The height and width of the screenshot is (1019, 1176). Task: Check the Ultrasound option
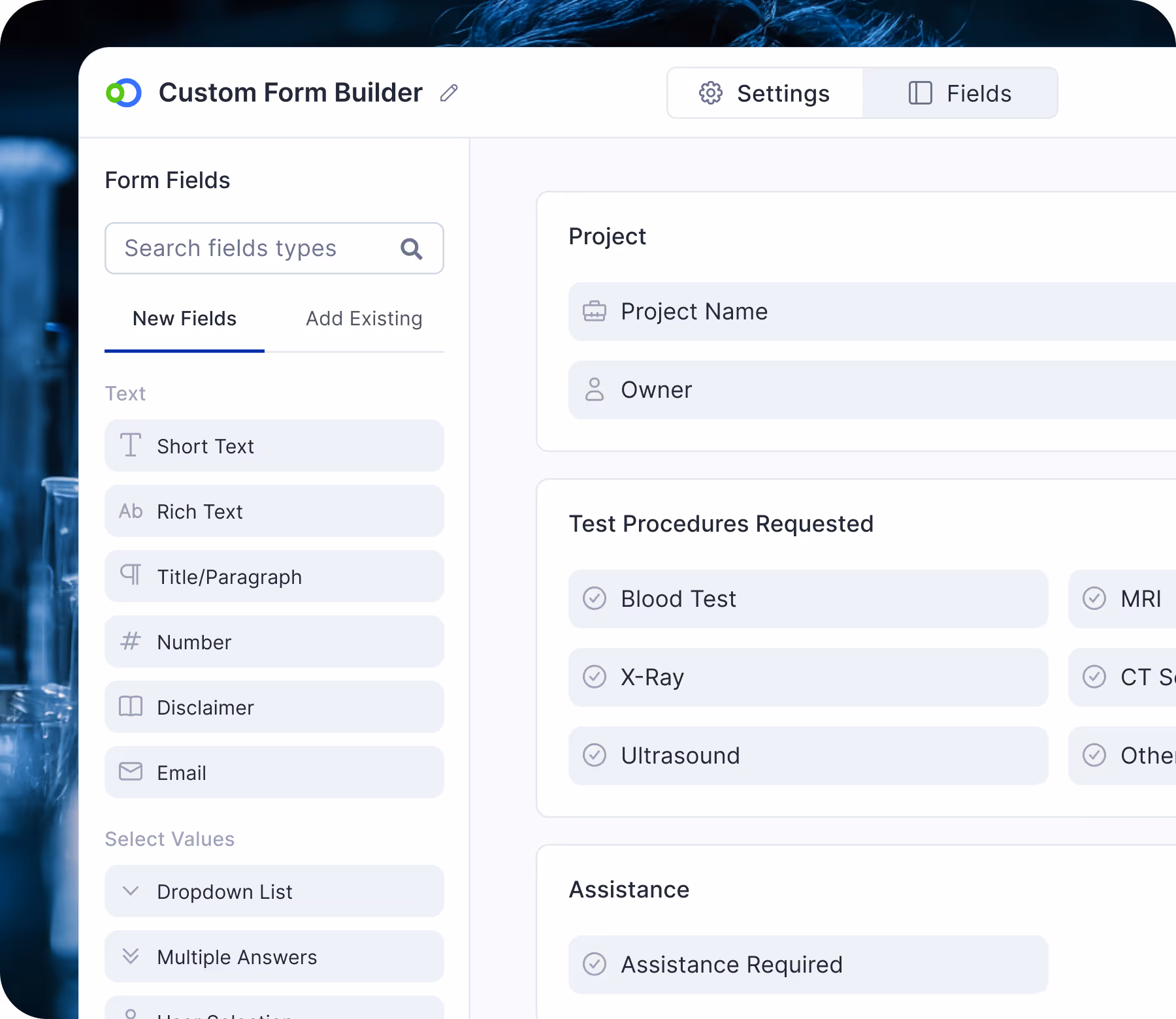[x=595, y=755]
